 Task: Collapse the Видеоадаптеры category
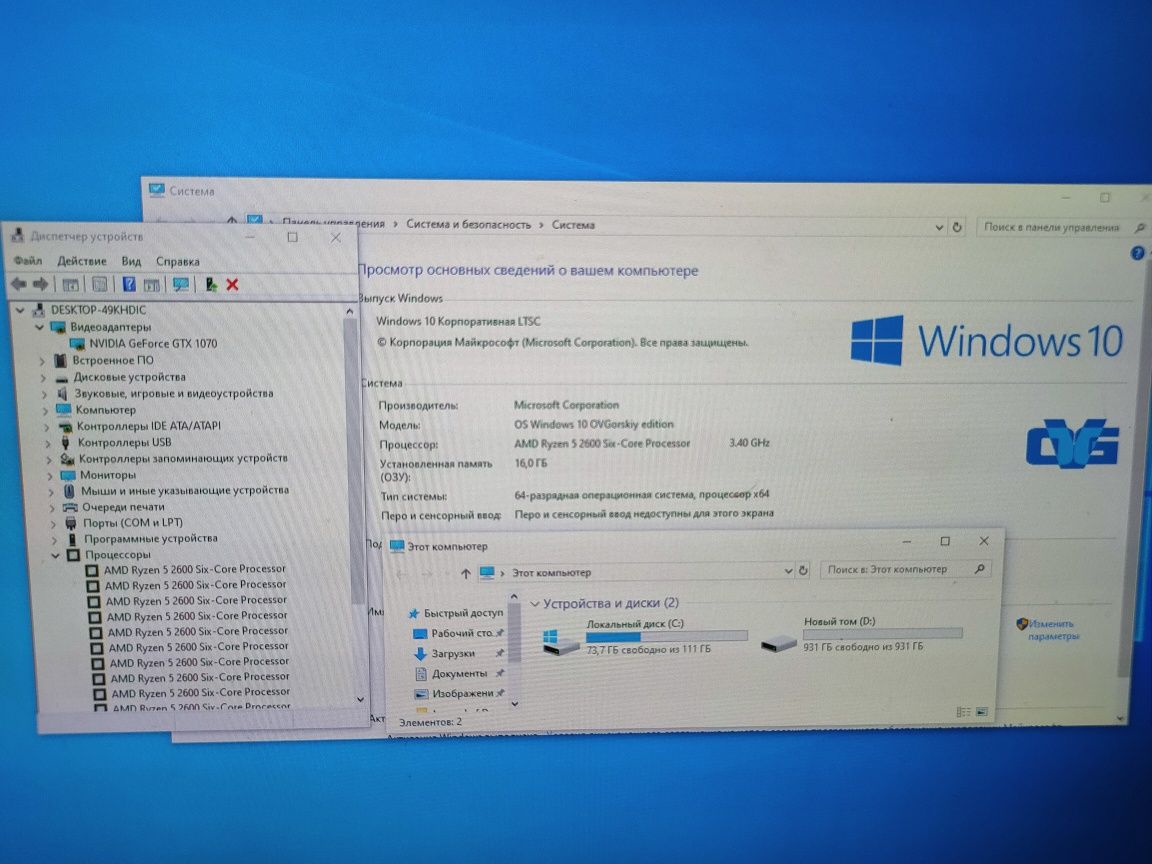pyautogui.click(x=40, y=327)
